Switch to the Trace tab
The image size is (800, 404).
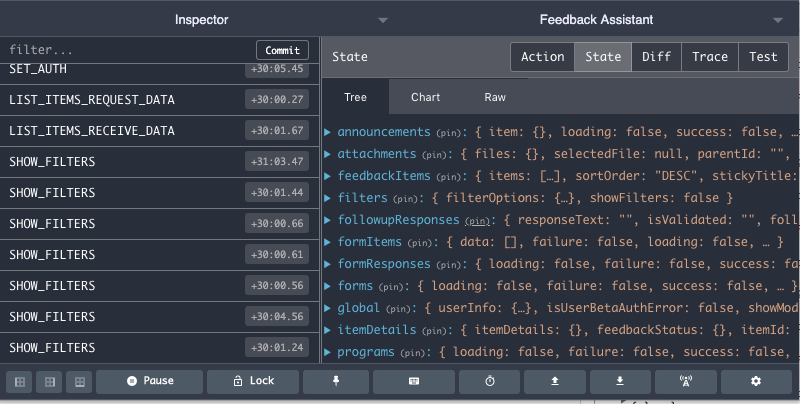(710, 57)
